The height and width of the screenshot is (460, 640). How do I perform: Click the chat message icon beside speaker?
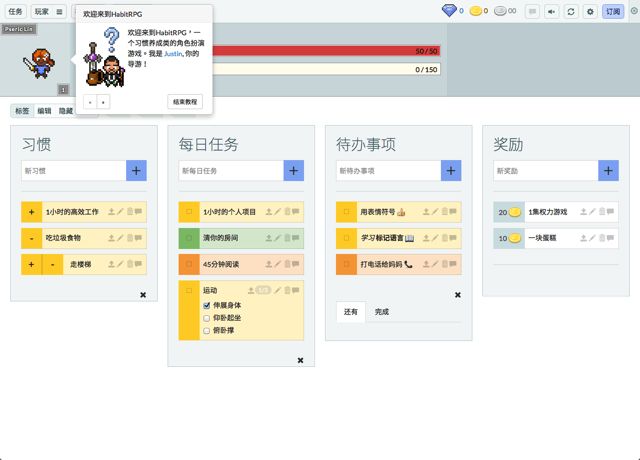point(532,11)
